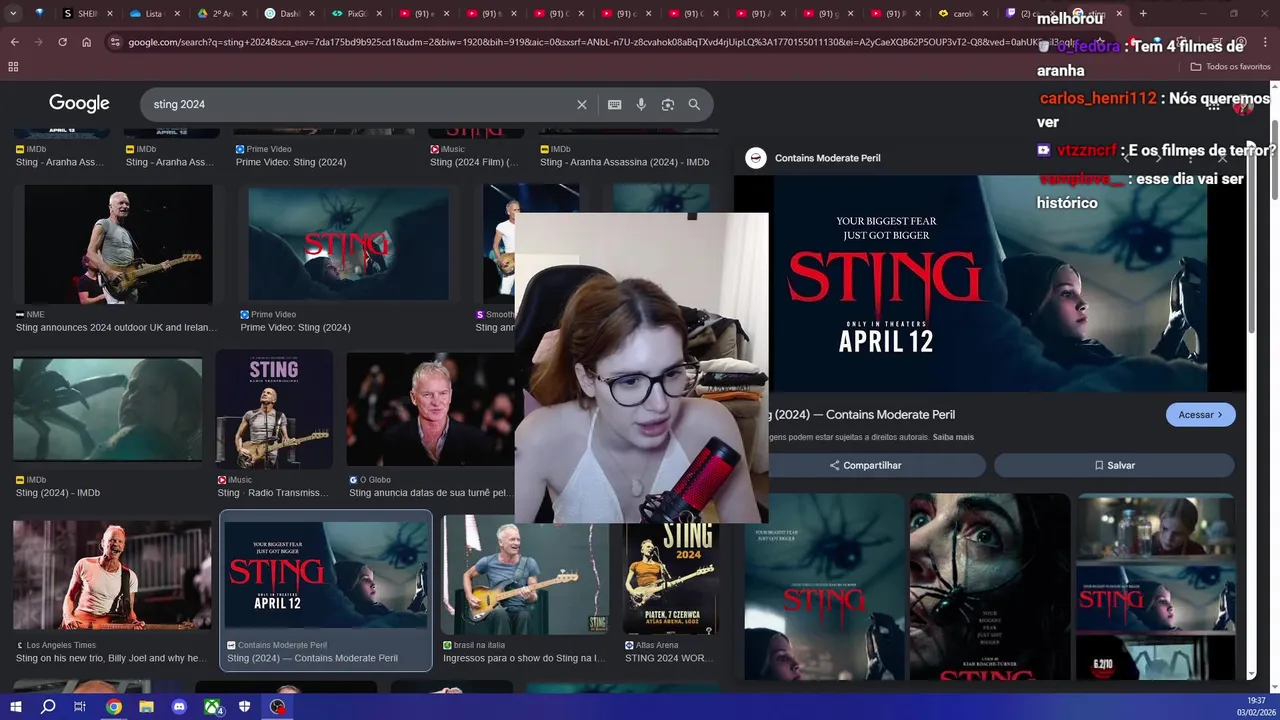The width and height of the screenshot is (1280, 720).
Task: Click 'Sting on his new trio, Billy Joel' caption
Action: [112, 658]
